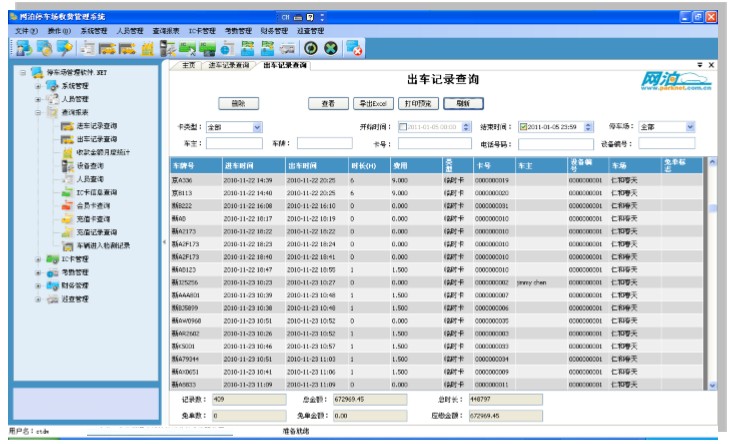Toggle the end time checkbox
The height and width of the screenshot is (444, 732).
tap(523, 127)
